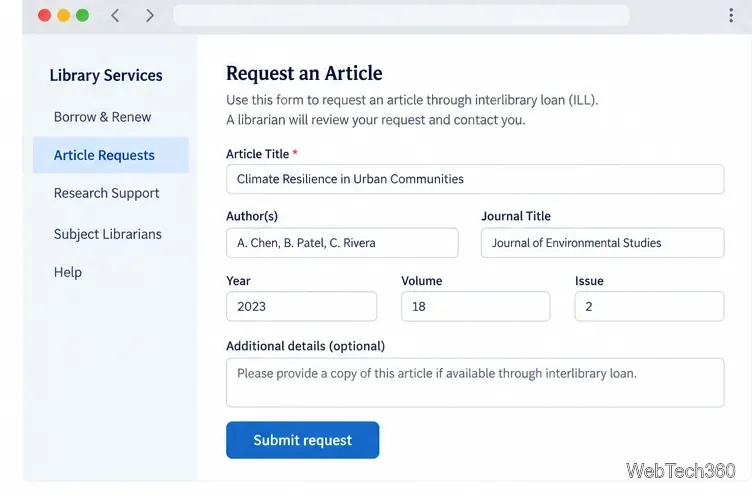Click the Volume field showing 18
The height and width of the screenshot is (496, 752).
click(475, 306)
